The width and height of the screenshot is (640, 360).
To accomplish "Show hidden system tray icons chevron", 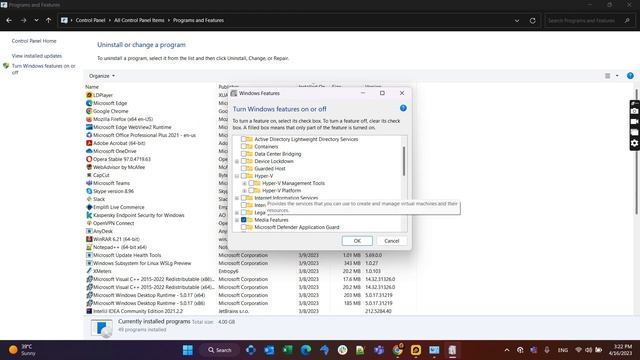I will [507, 350].
